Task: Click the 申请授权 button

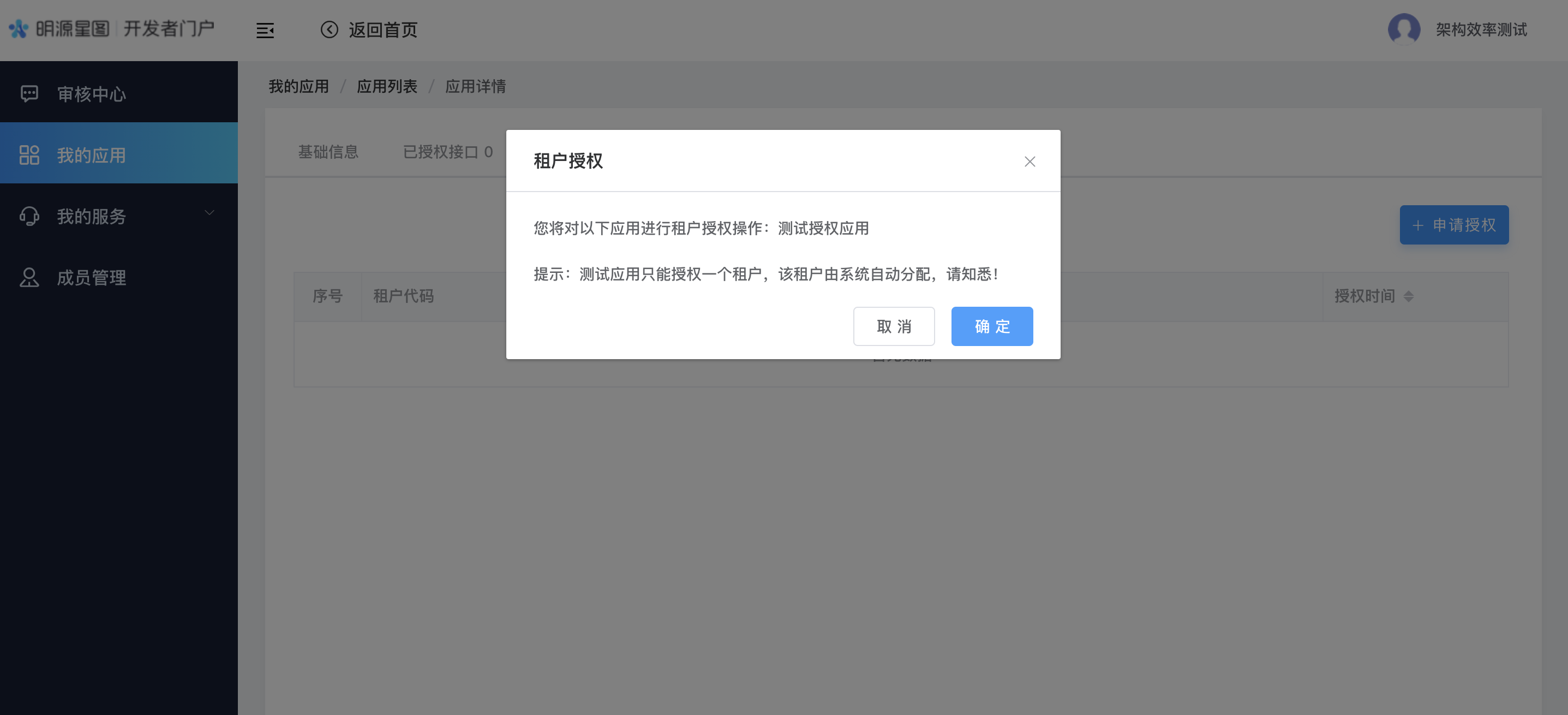Action: coord(1453,225)
